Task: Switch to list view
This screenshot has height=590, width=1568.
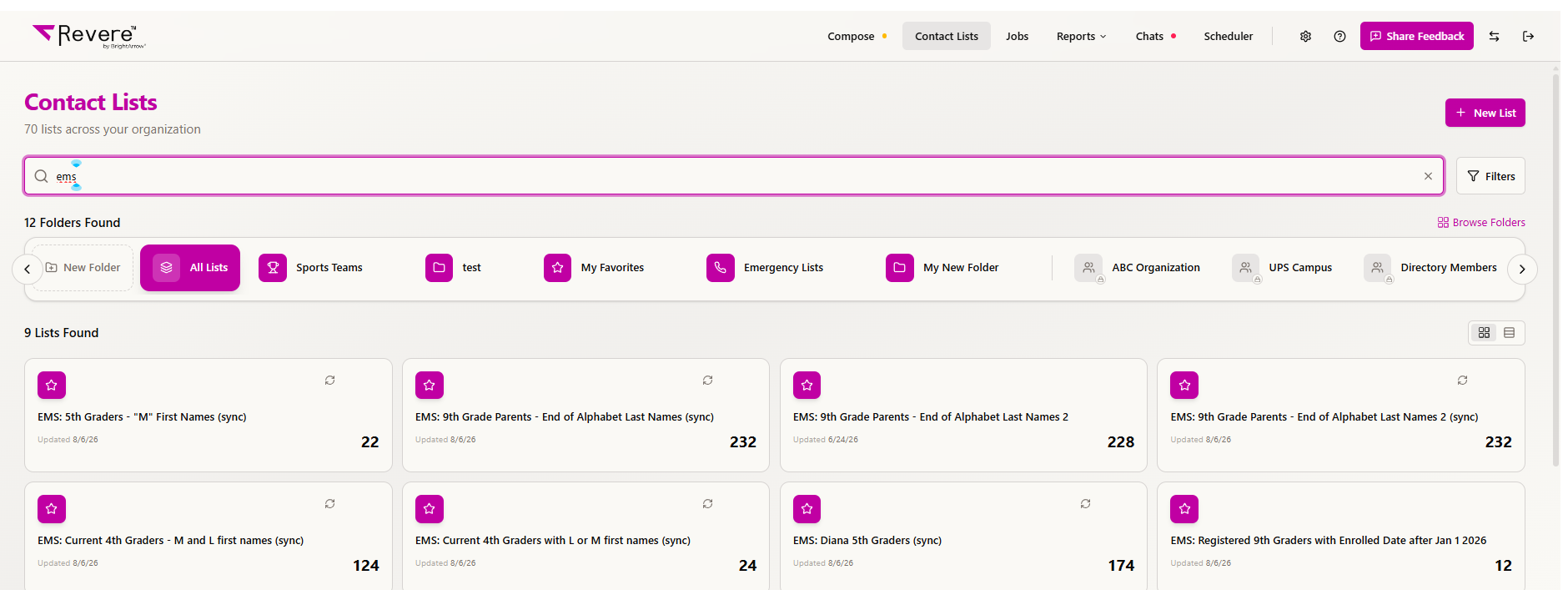Action: [1509, 333]
